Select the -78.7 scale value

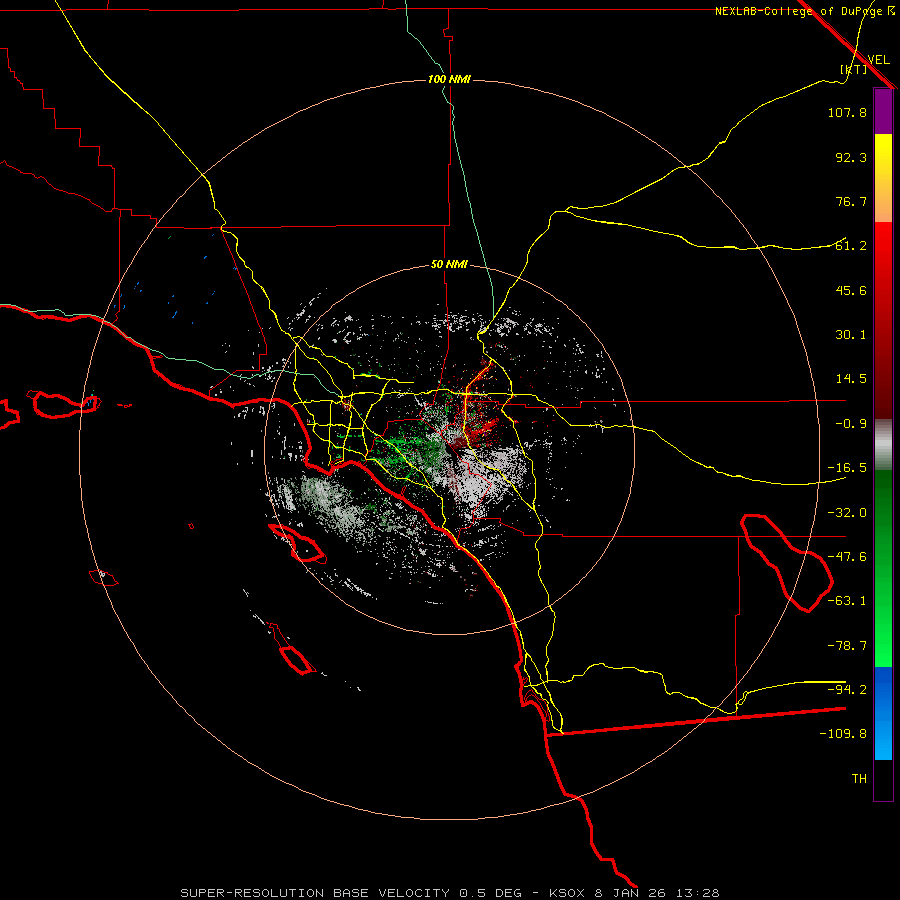(847, 646)
